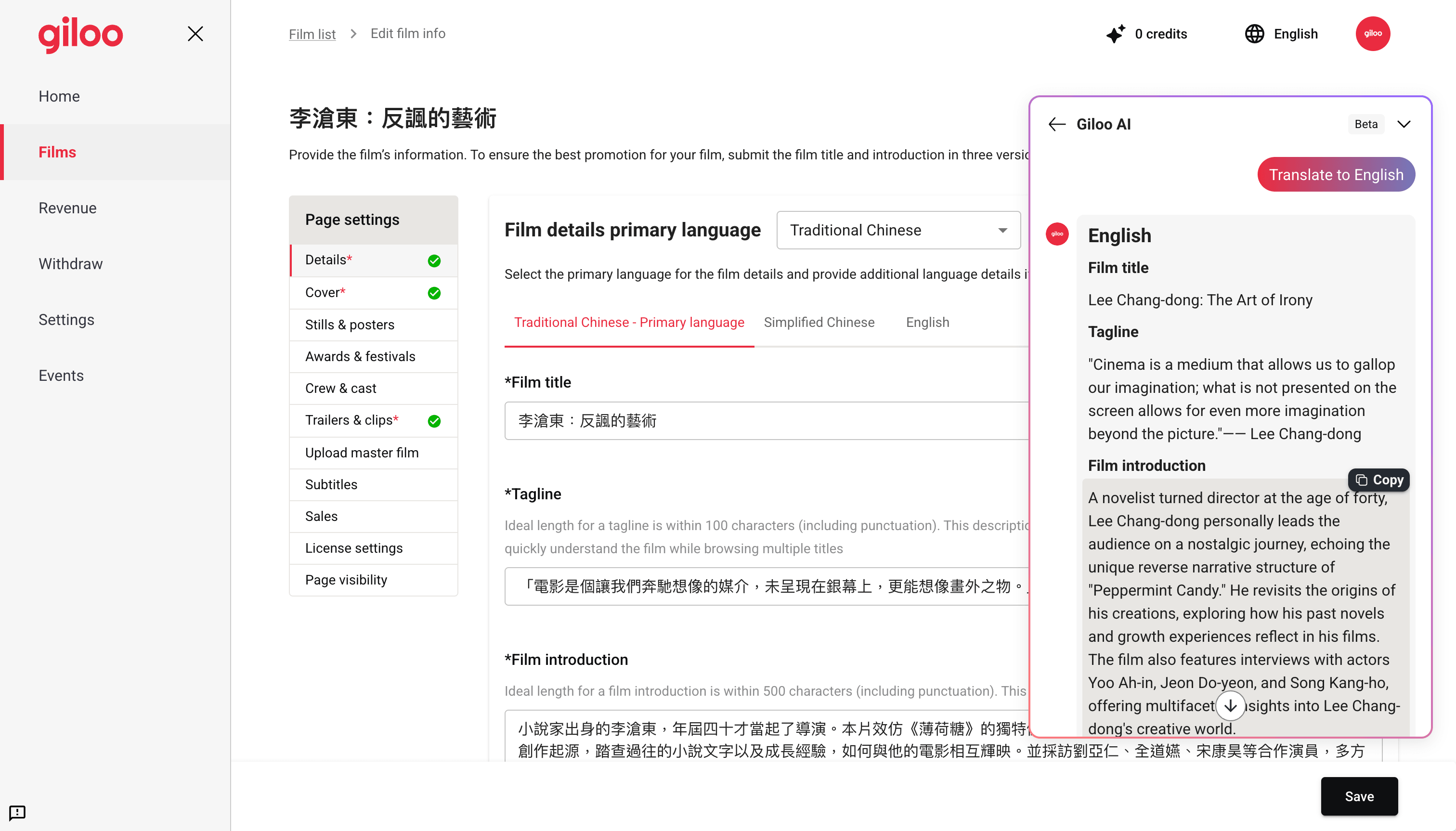Open the giloo profile avatar menu
Screen dimensions: 1456x831
coord(1372,34)
